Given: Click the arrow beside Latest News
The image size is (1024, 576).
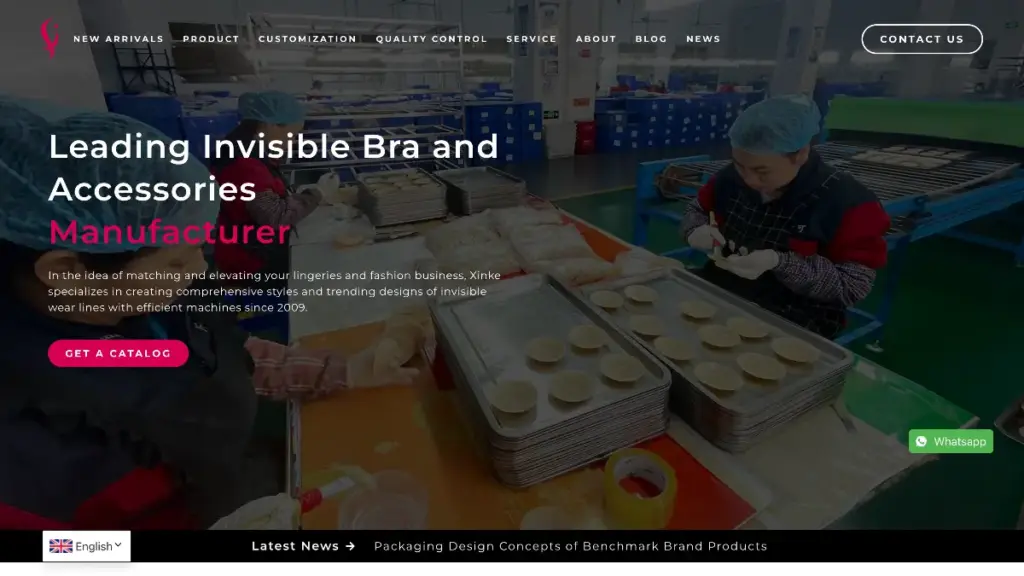Looking at the screenshot, I should point(350,546).
